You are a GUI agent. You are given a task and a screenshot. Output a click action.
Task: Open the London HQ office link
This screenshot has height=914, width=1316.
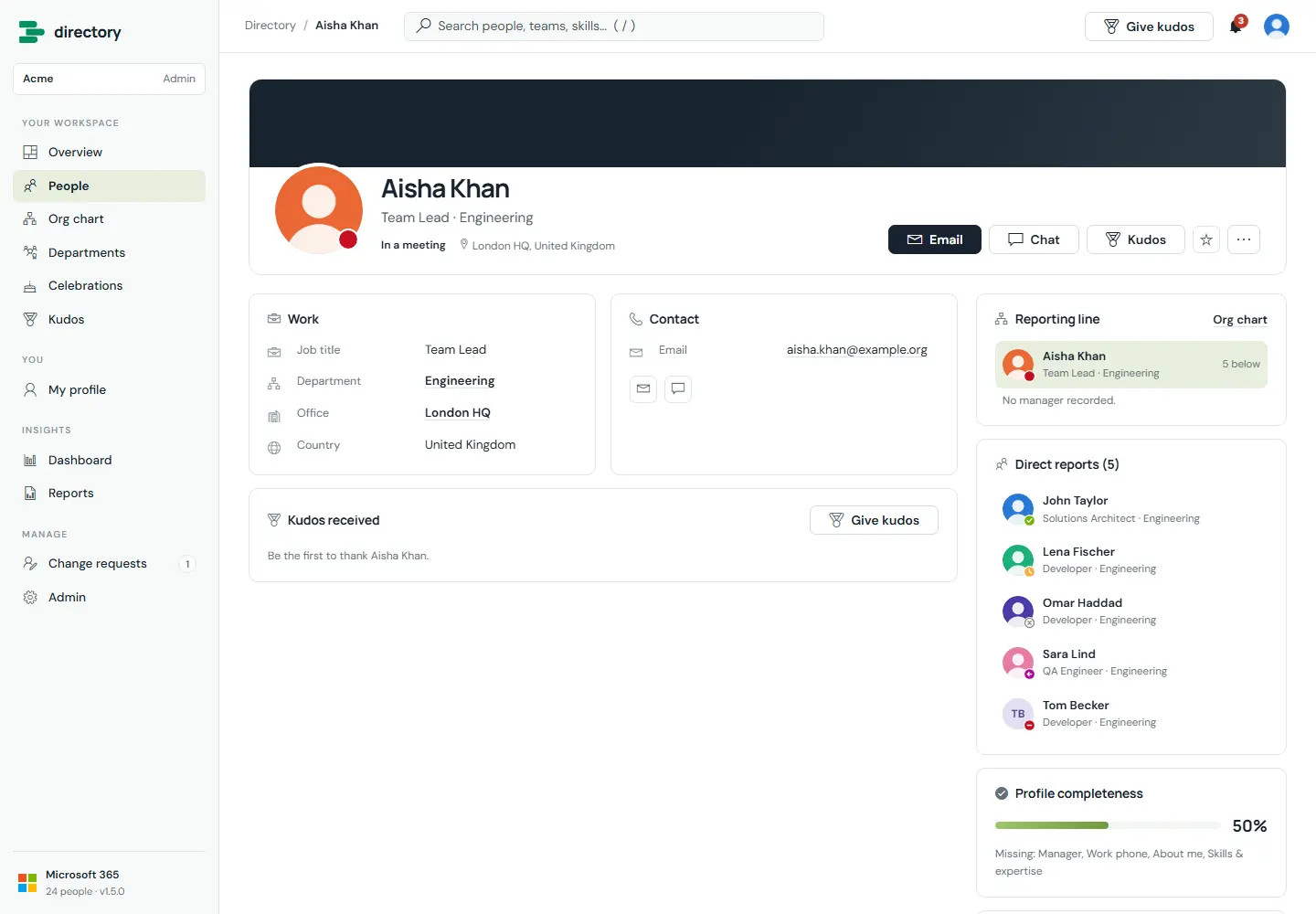click(458, 413)
